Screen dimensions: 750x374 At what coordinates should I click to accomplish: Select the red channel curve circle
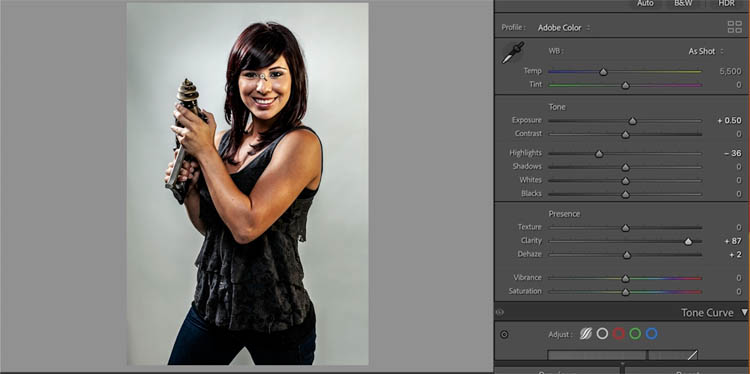point(619,334)
